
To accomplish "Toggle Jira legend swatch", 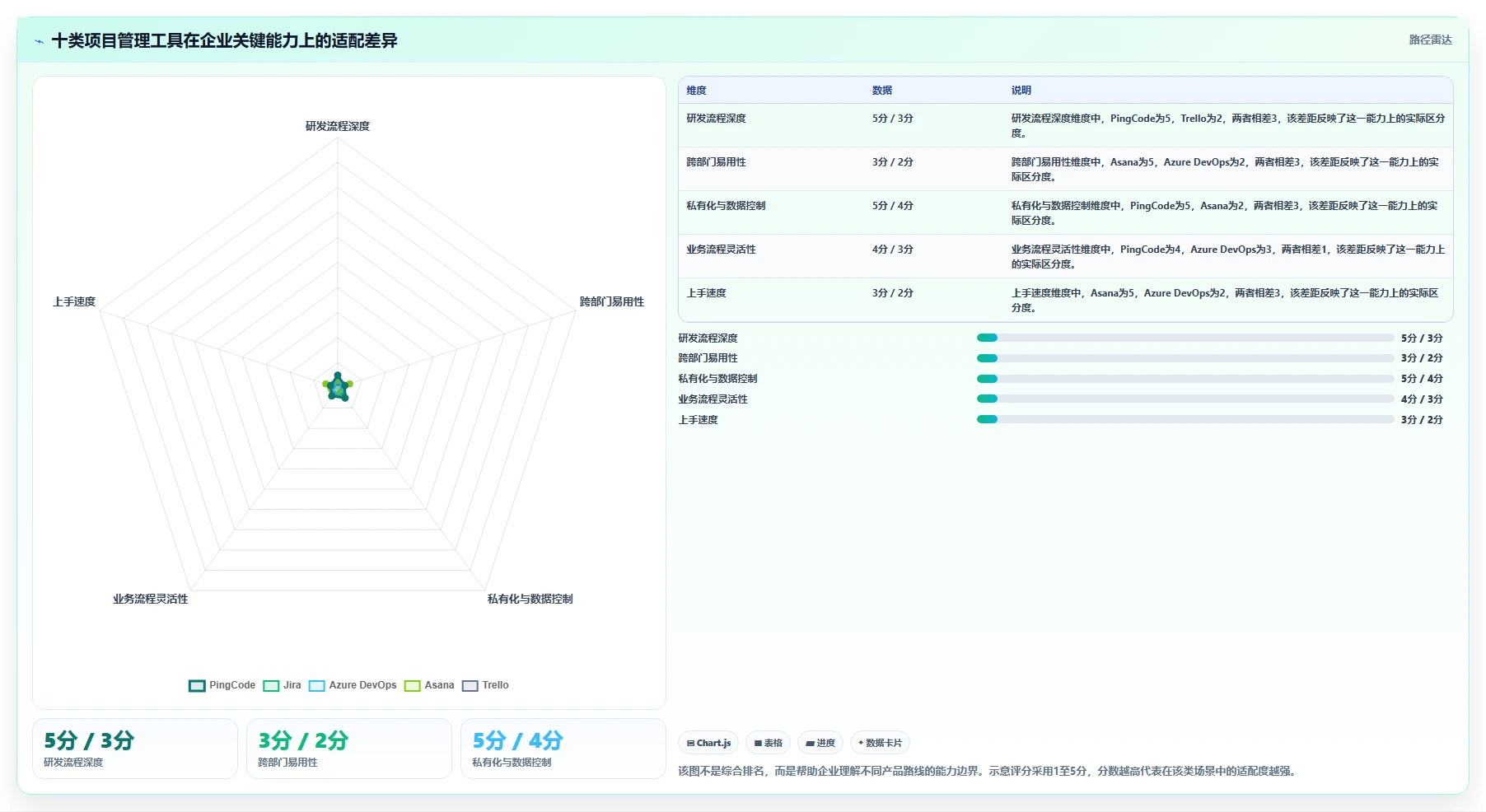I will [271, 686].
